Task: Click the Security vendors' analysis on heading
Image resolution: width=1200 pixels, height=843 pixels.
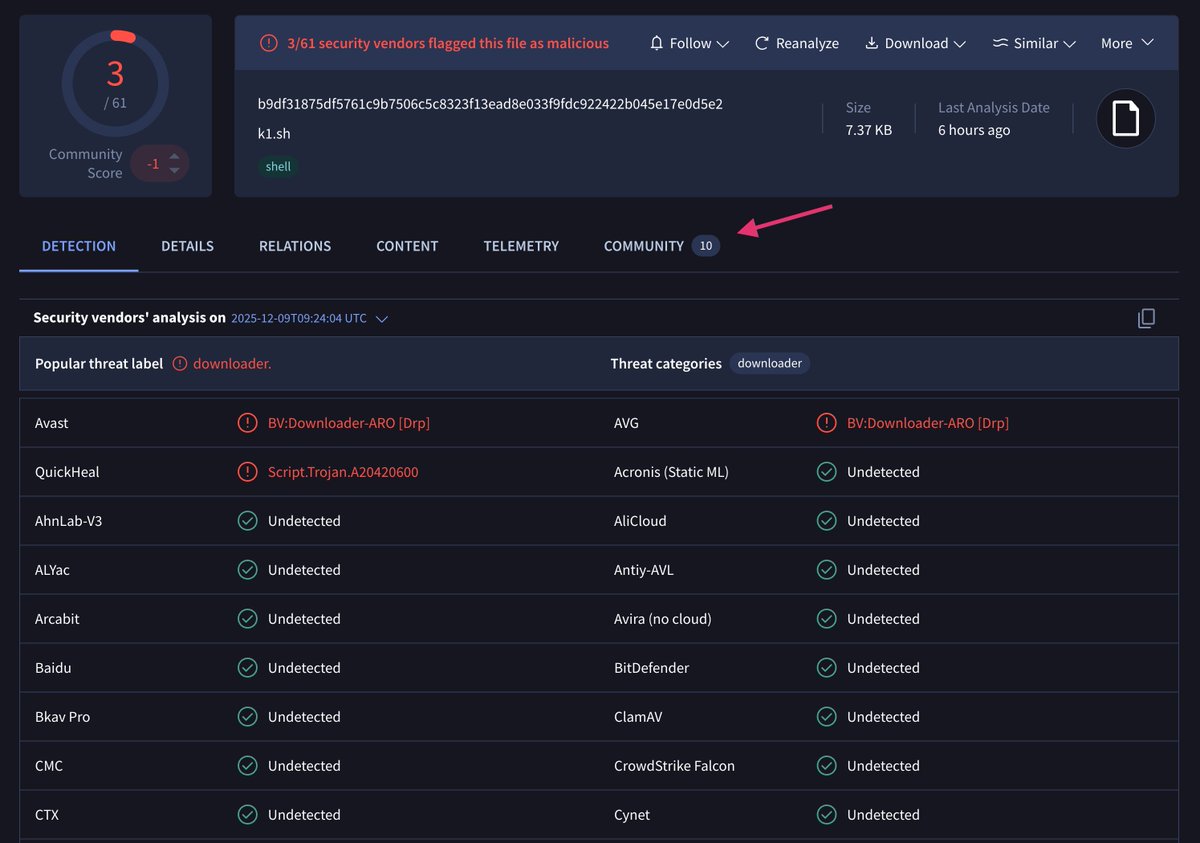Action: (x=129, y=318)
